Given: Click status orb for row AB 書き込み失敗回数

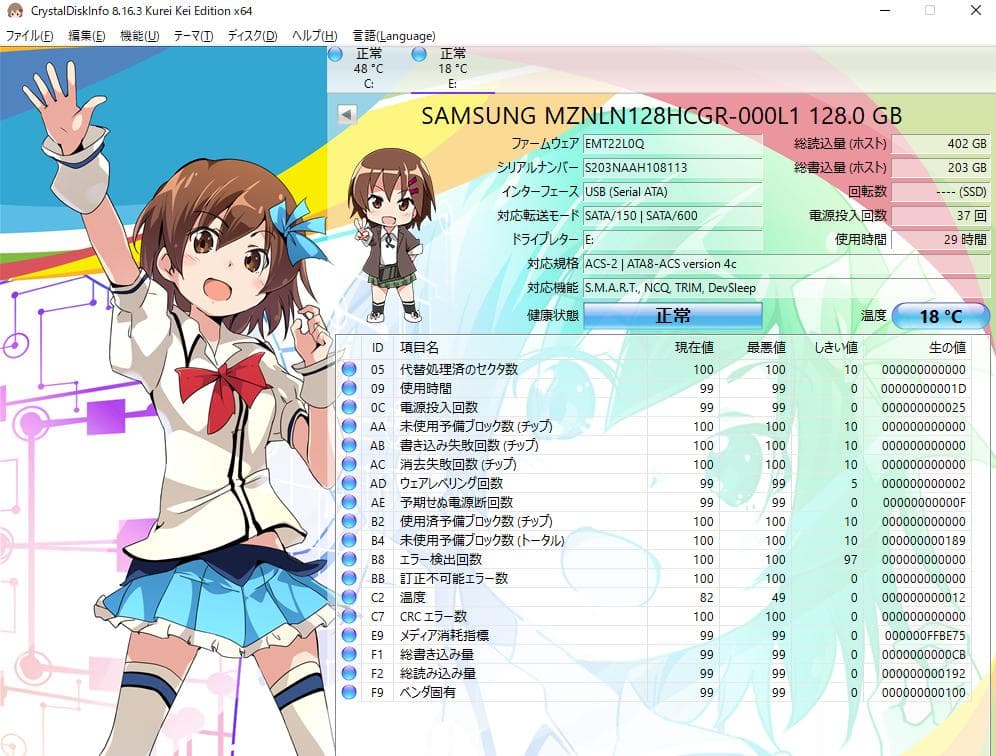Looking at the screenshot, I should point(349,445).
